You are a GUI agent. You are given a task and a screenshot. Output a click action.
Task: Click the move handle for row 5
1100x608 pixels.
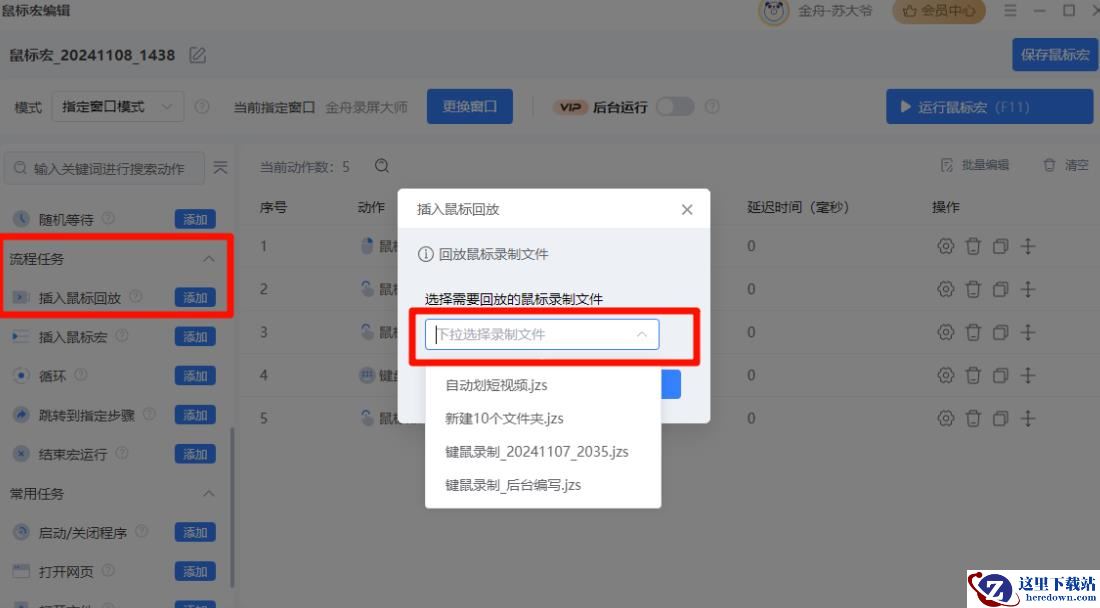tap(1028, 419)
